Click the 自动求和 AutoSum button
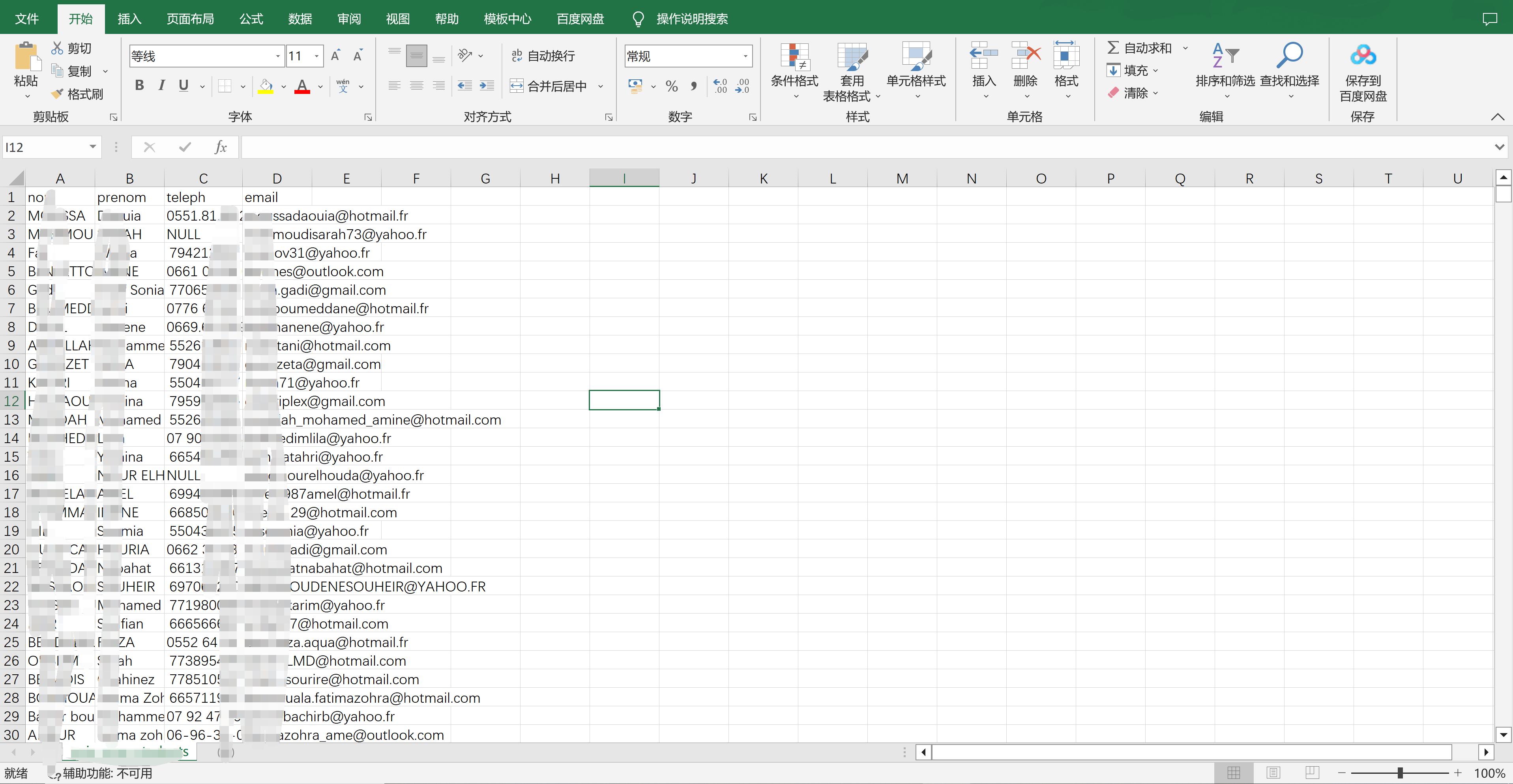Screen dimensions: 1513x784 pos(1139,48)
